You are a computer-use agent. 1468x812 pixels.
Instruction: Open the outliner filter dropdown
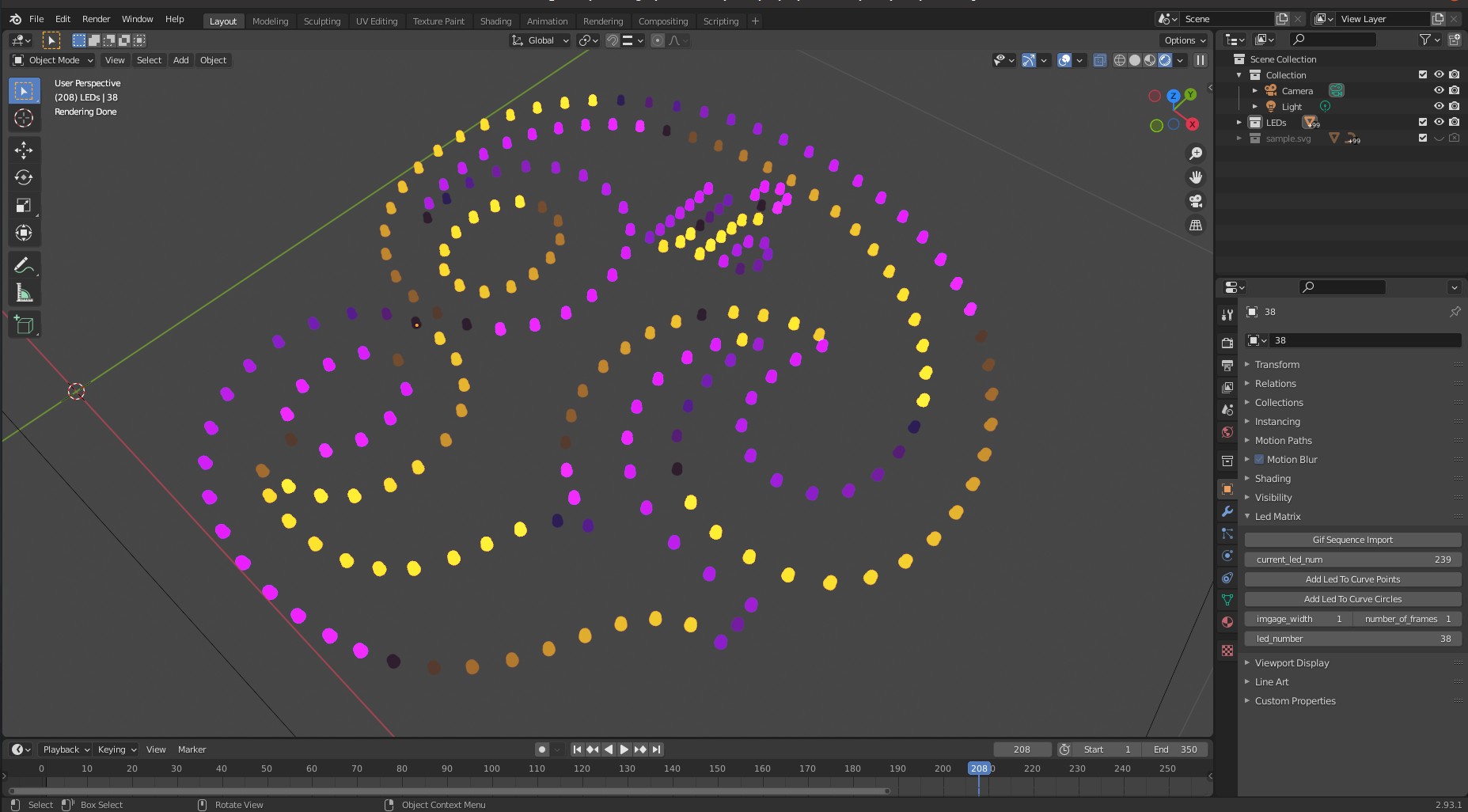1428,40
